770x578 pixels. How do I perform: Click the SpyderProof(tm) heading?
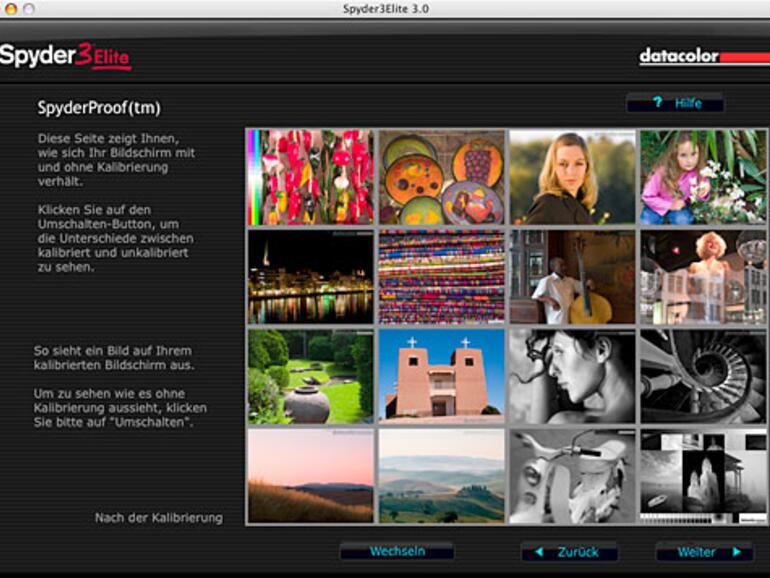coord(99,108)
